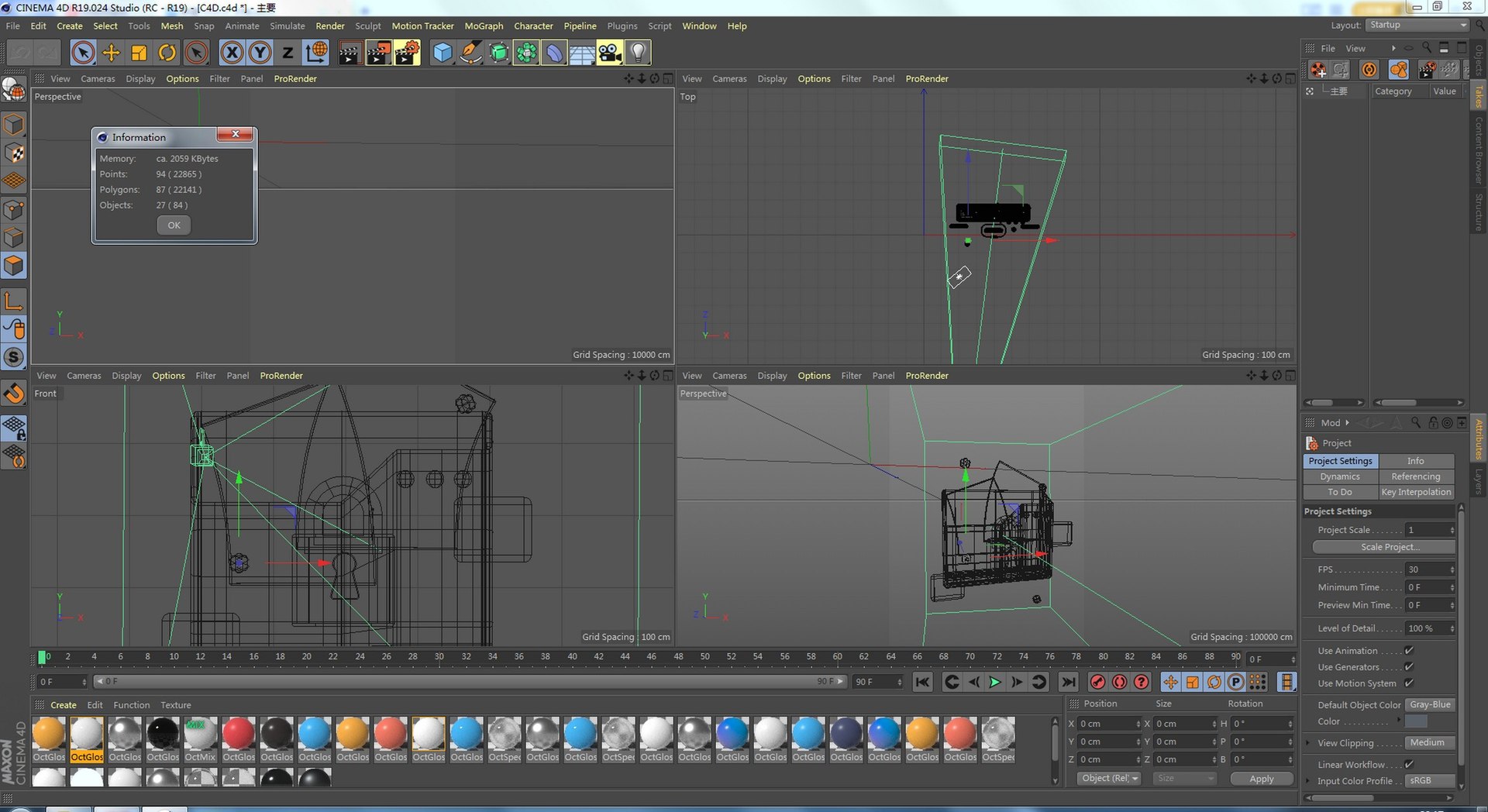This screenshot has width=1488, height=812.
Task: Uncheck Use Generators checkbox
Action: (x=1409, y=667)
